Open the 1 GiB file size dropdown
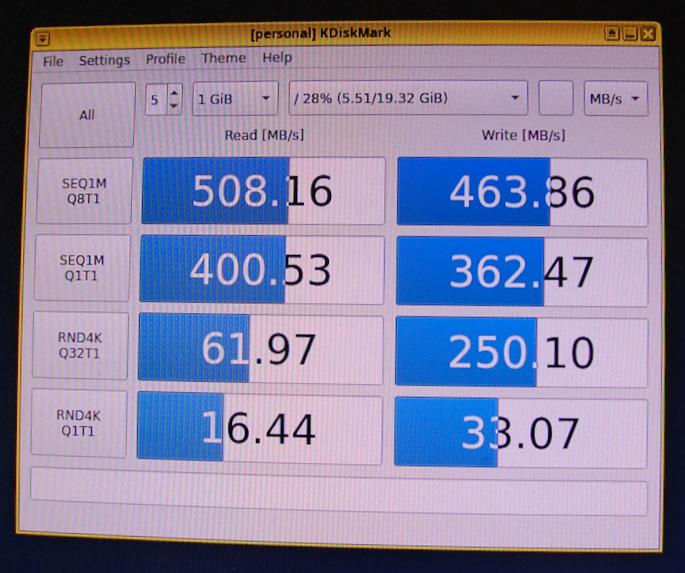The height and width of the screenshot is (573, 685). click(x=235, y=99)
